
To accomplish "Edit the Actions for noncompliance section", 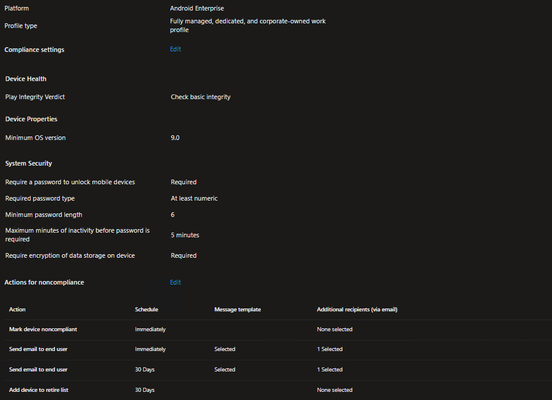I will [x=175, y=282].
